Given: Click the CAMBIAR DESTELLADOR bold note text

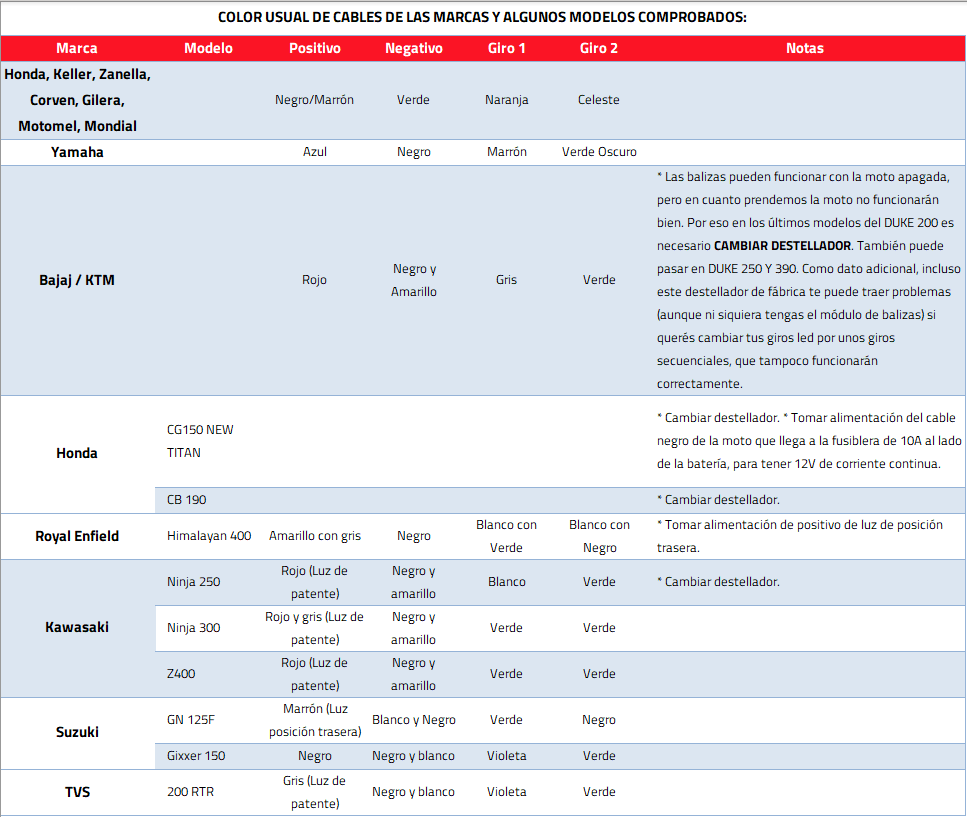Looking at the screenshot, I should (782, 246).
